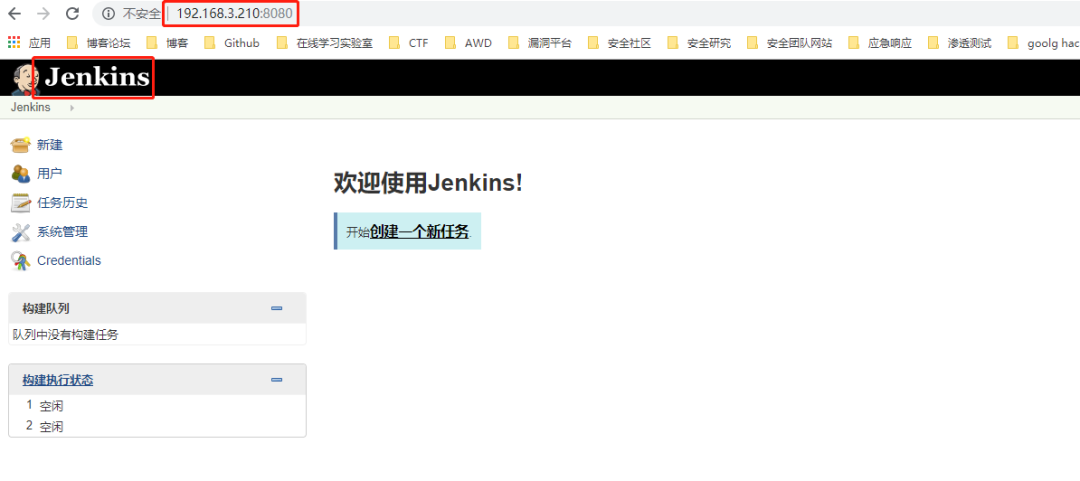Open the CTF bookmark folder
The image size is (1080, 481).
pyautogui.click(x=408, y=43)
